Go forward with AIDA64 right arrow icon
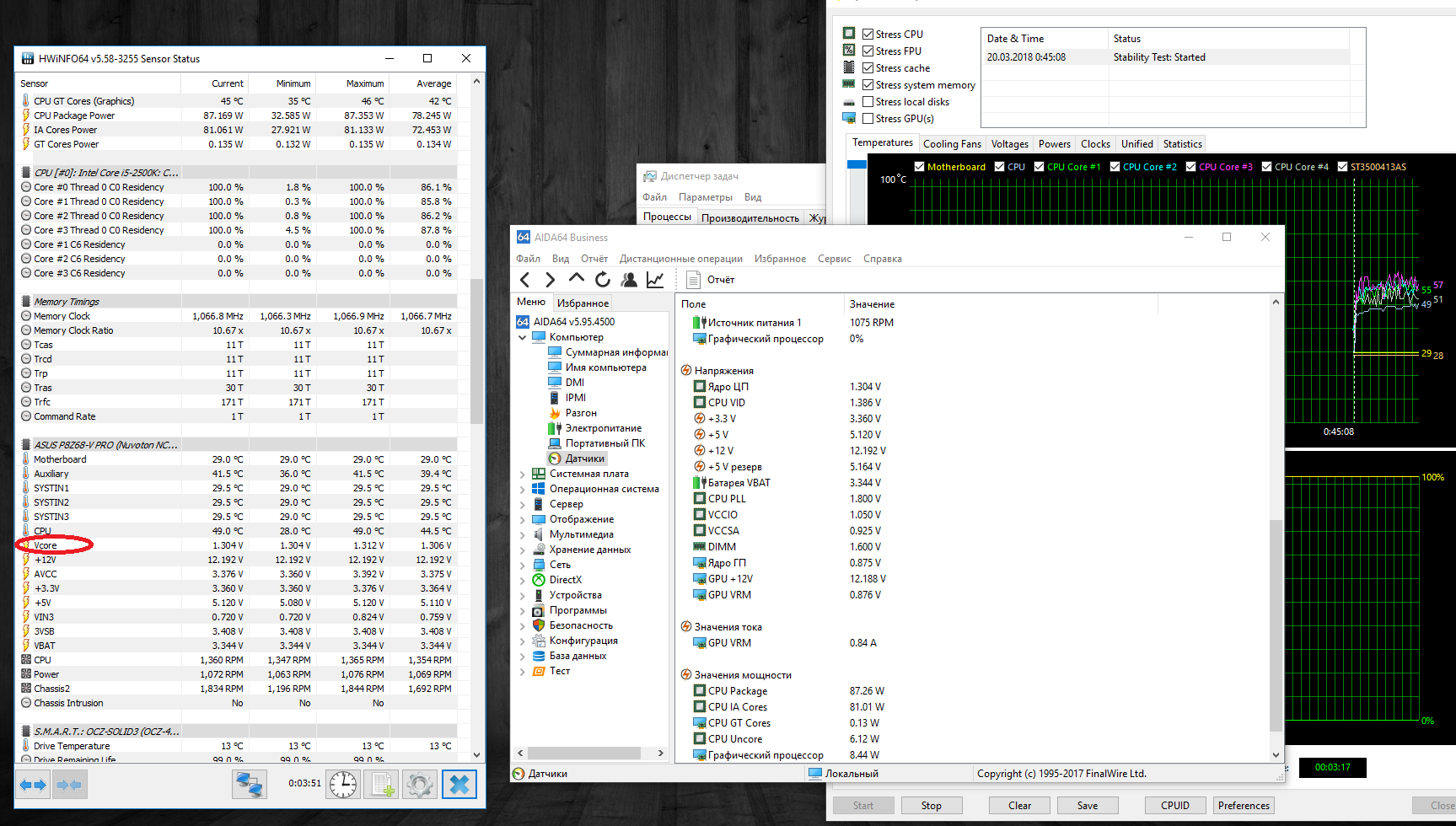Viewport: 1456px width, 826px height. [x=551, y=280]
